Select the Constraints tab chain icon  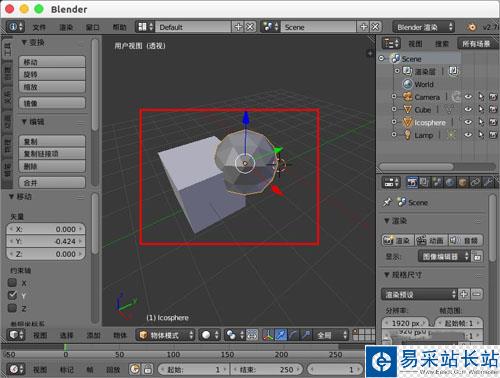point(475,182)
